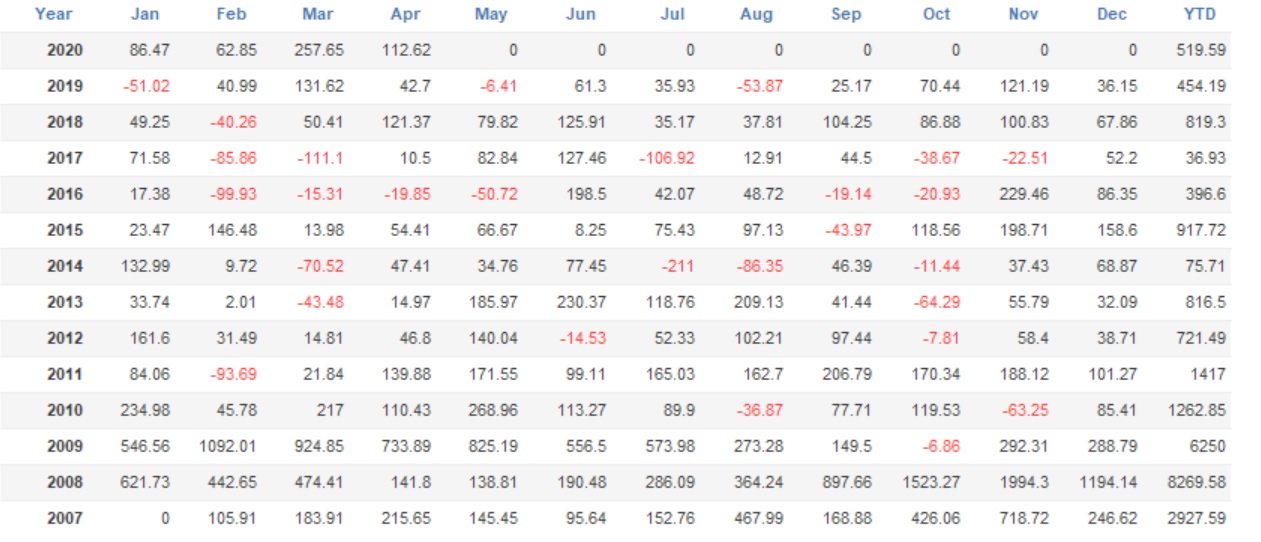Click the Oct column header
This screenshot has width=1261, height=542.
[936, 14]
